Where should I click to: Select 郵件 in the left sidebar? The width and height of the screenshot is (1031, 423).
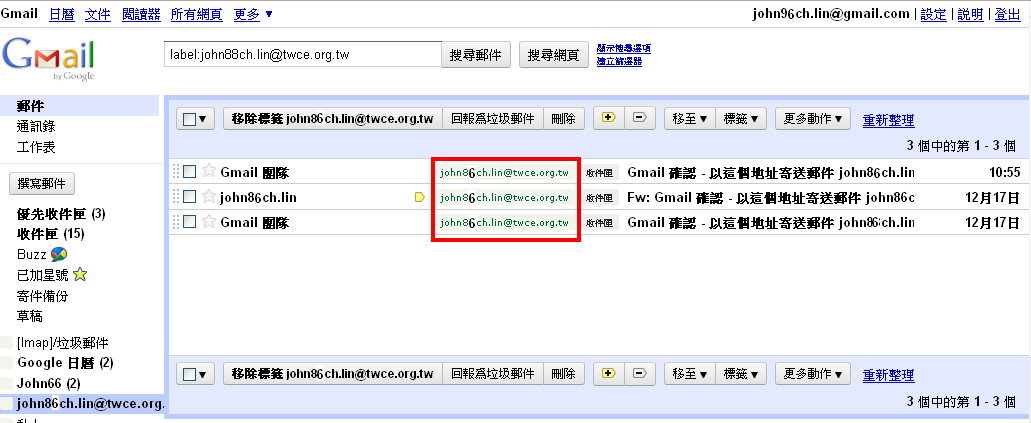(x=80, y=105)
